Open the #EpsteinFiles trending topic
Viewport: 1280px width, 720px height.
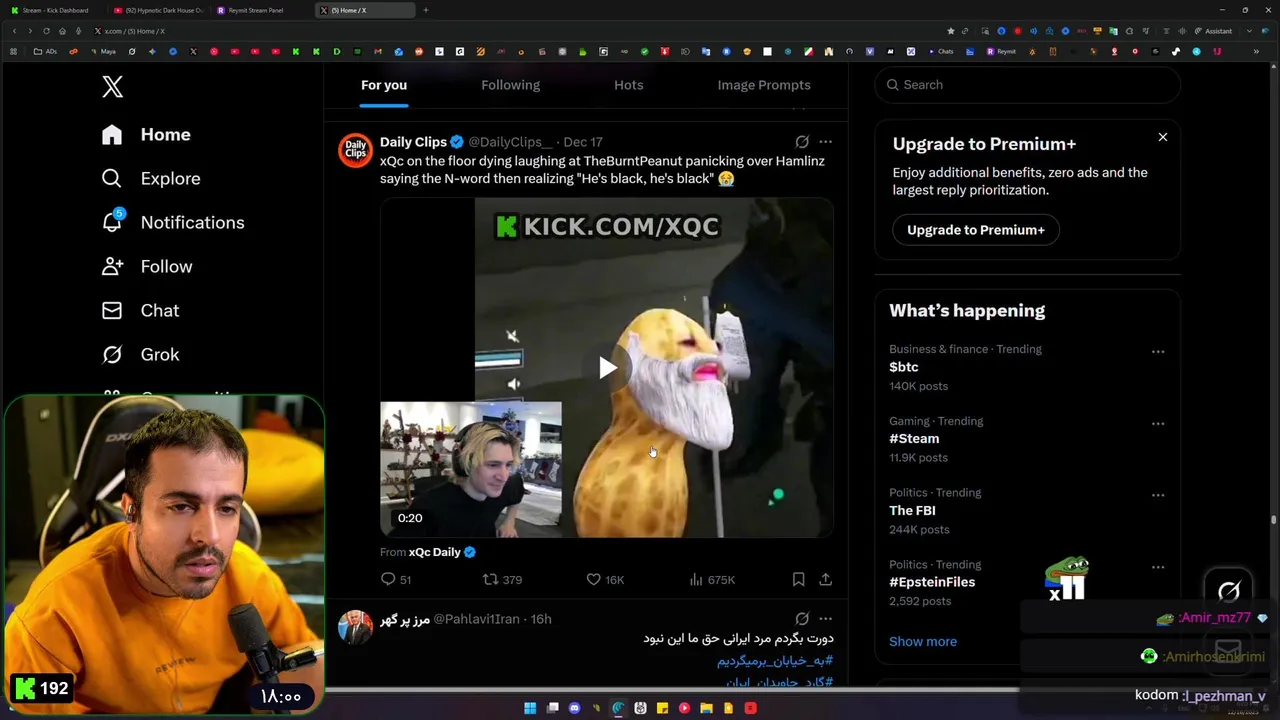point(932,582)
